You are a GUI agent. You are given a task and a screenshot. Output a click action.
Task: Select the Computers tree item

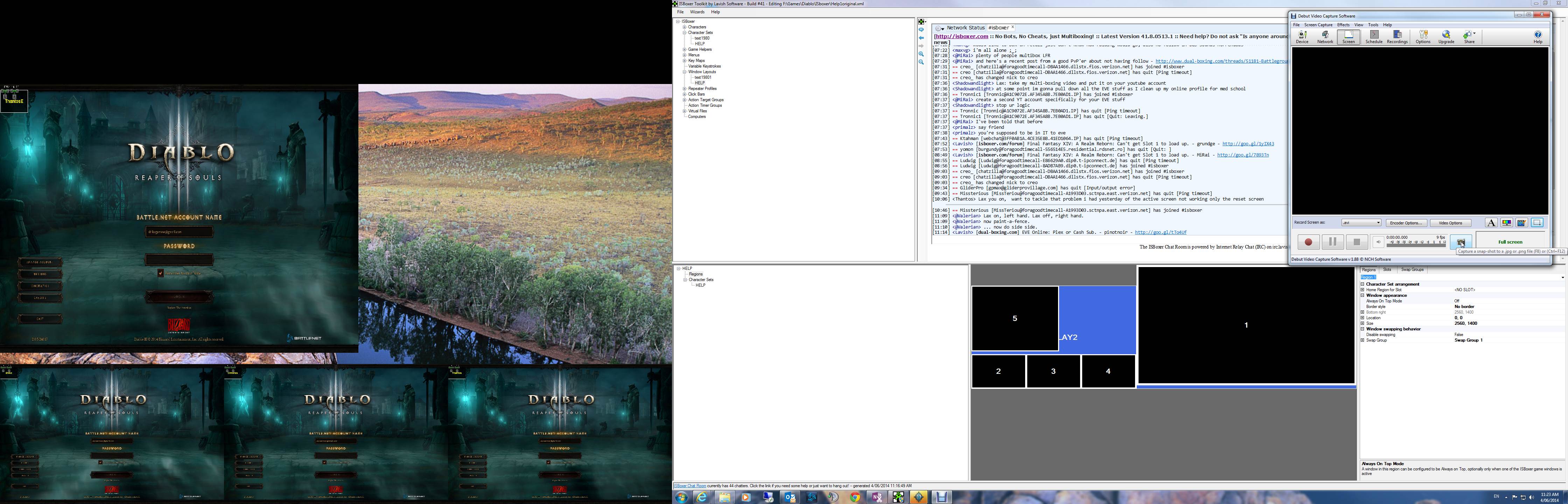point(697,117)
